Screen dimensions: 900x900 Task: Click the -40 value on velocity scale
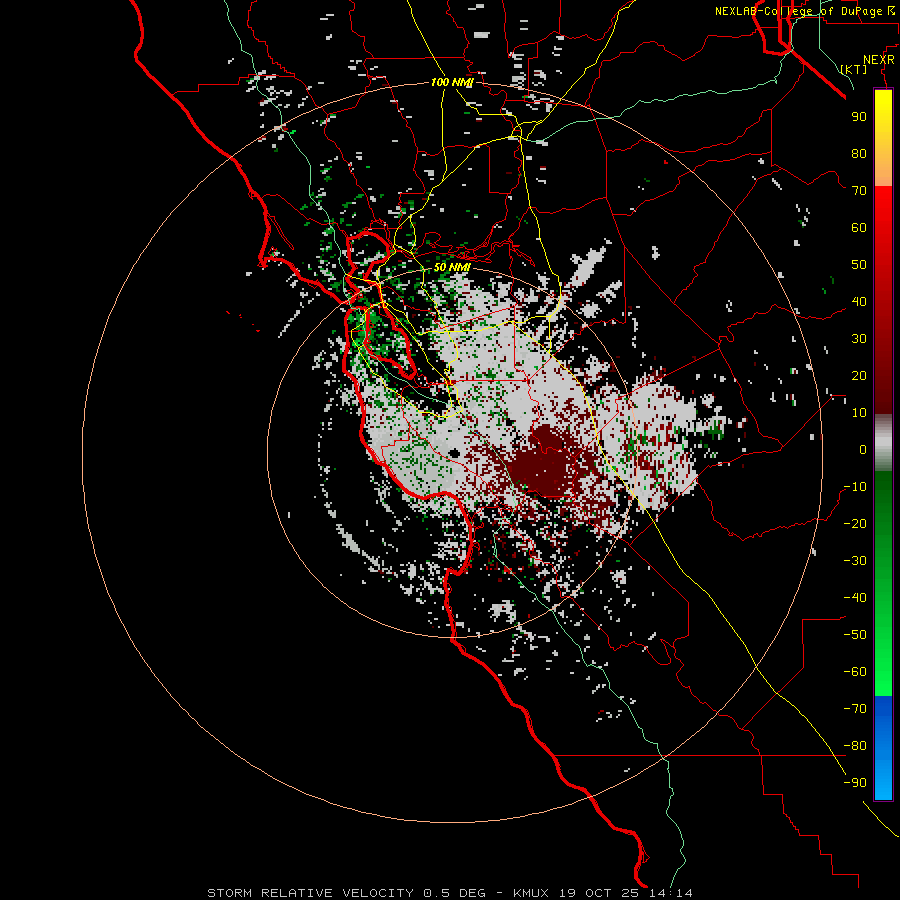click(855, 598)
